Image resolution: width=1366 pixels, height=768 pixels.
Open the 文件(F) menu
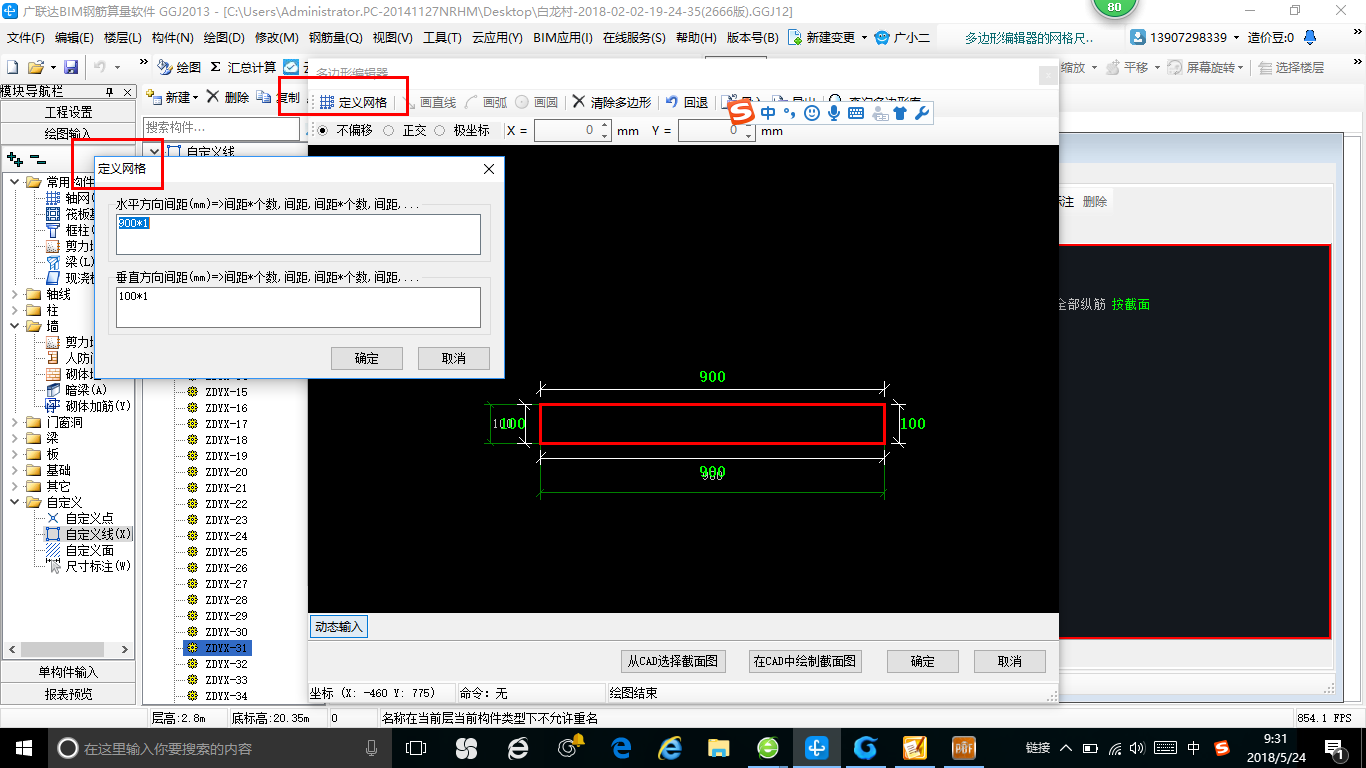click(x=26, y=37)
